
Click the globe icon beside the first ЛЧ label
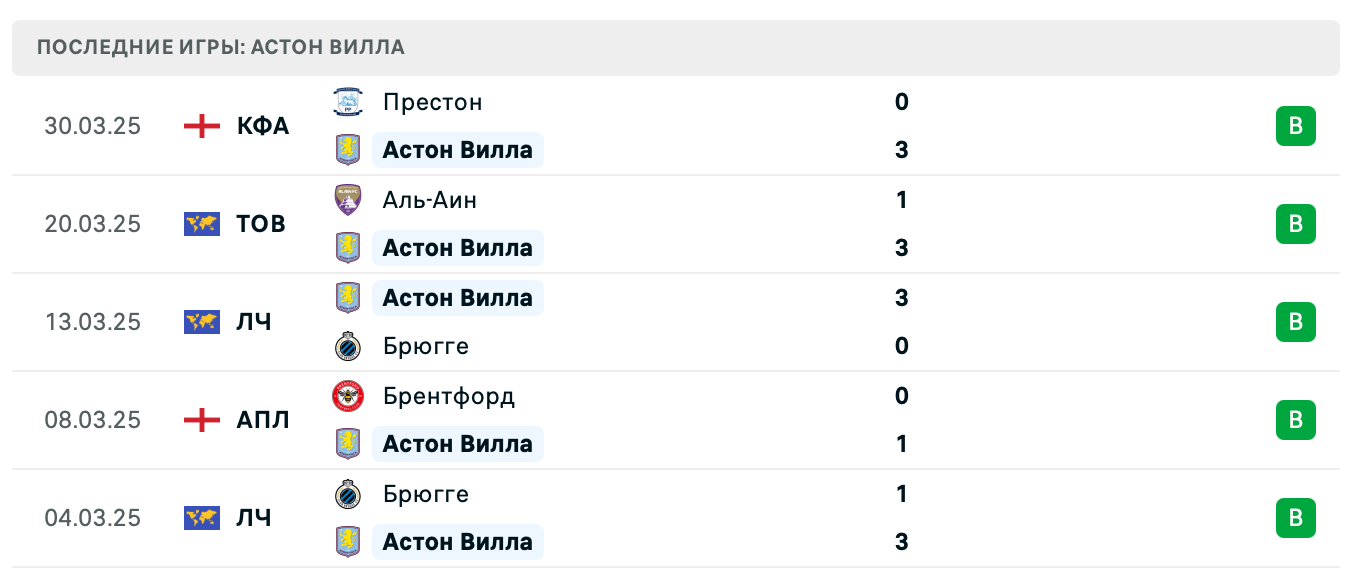click(x=200, y=322)
